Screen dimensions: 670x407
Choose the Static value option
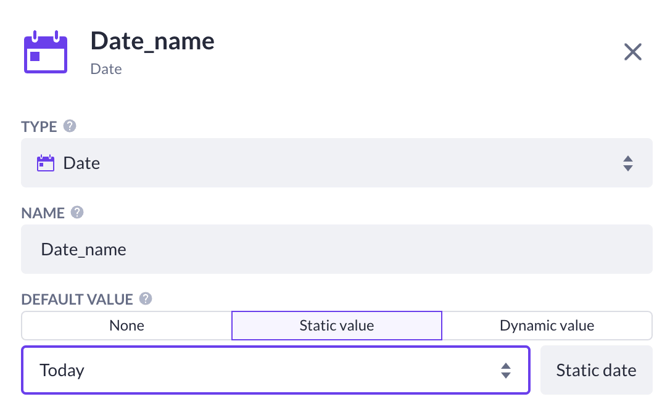pos(336,325)
